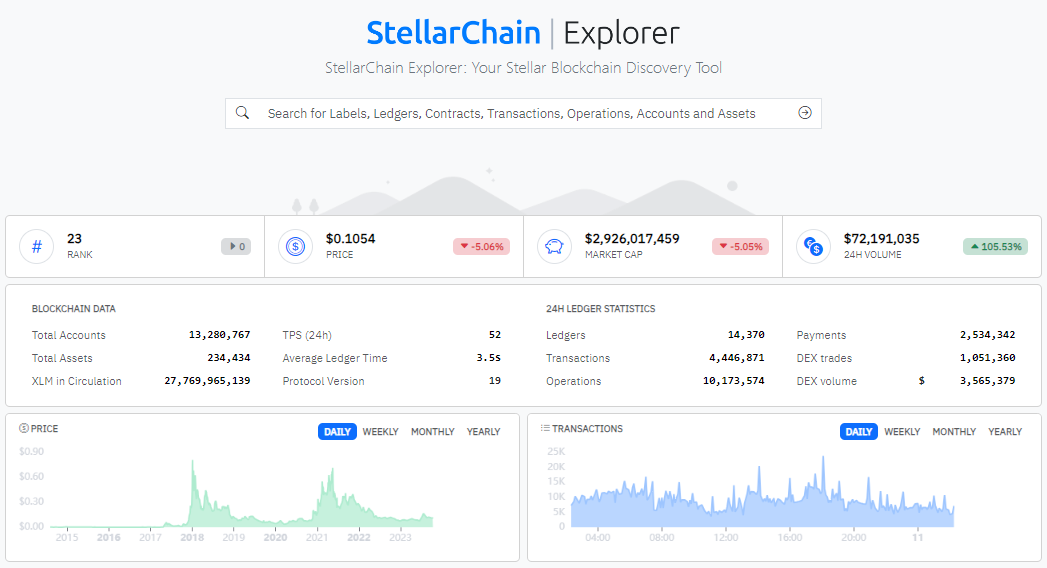Click the list icon beside TRANSACTIONS title
The width and height of the screenshot is (1047, 568).
[545, 429]
